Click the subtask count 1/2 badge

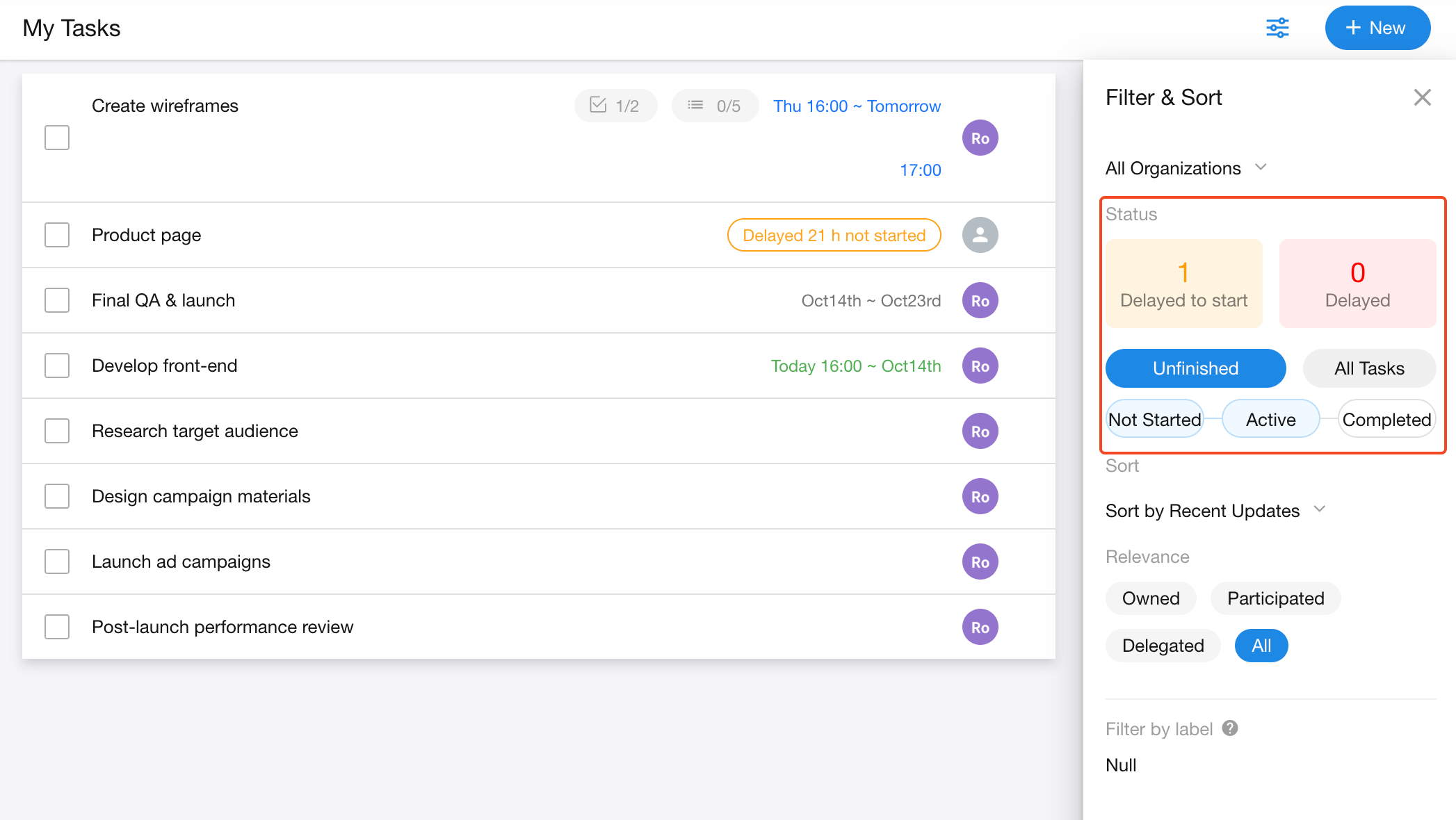(615, 106)
